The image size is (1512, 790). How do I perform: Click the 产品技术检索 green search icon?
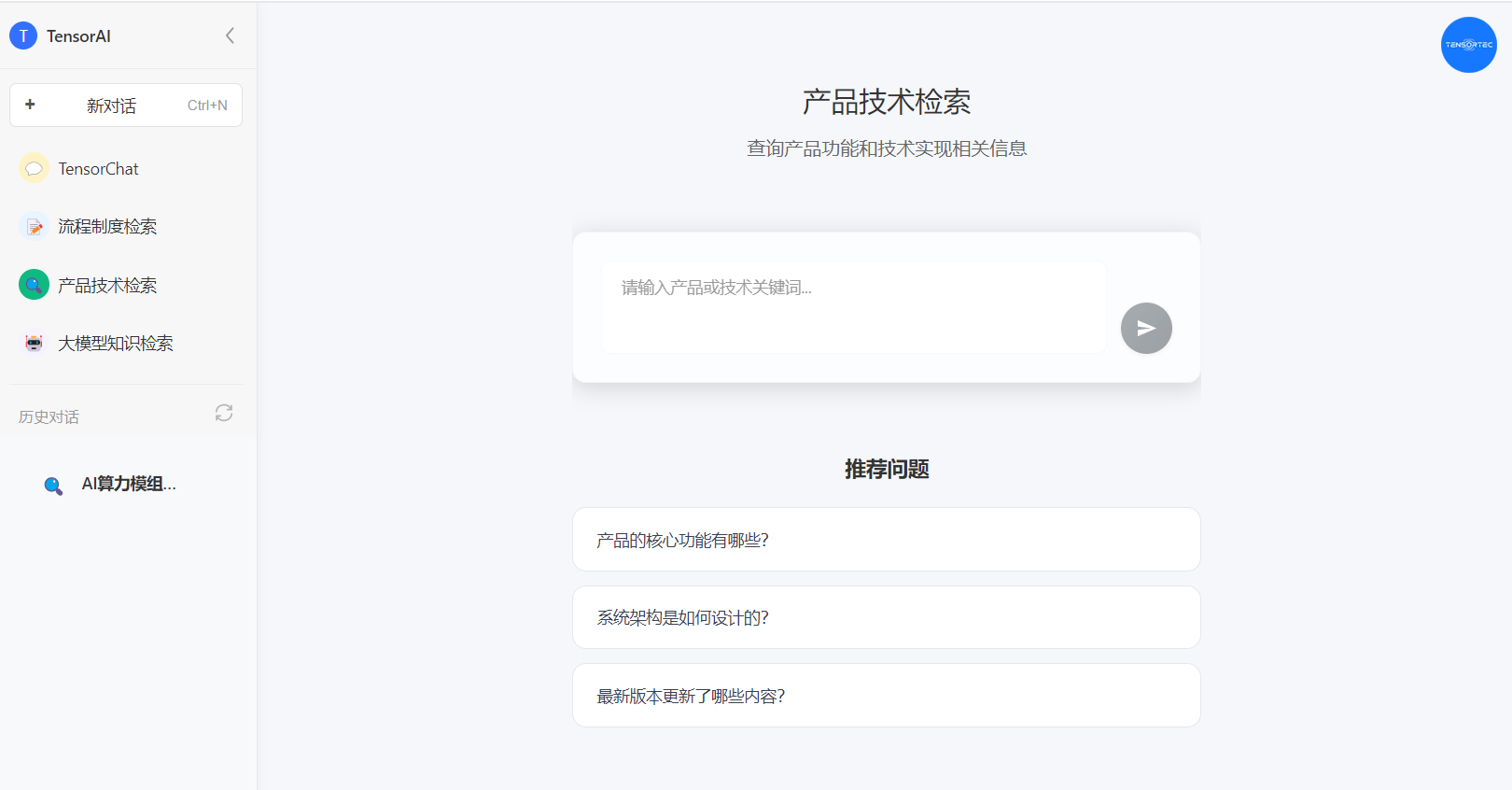pyautogui.click(x=34, y=285)
